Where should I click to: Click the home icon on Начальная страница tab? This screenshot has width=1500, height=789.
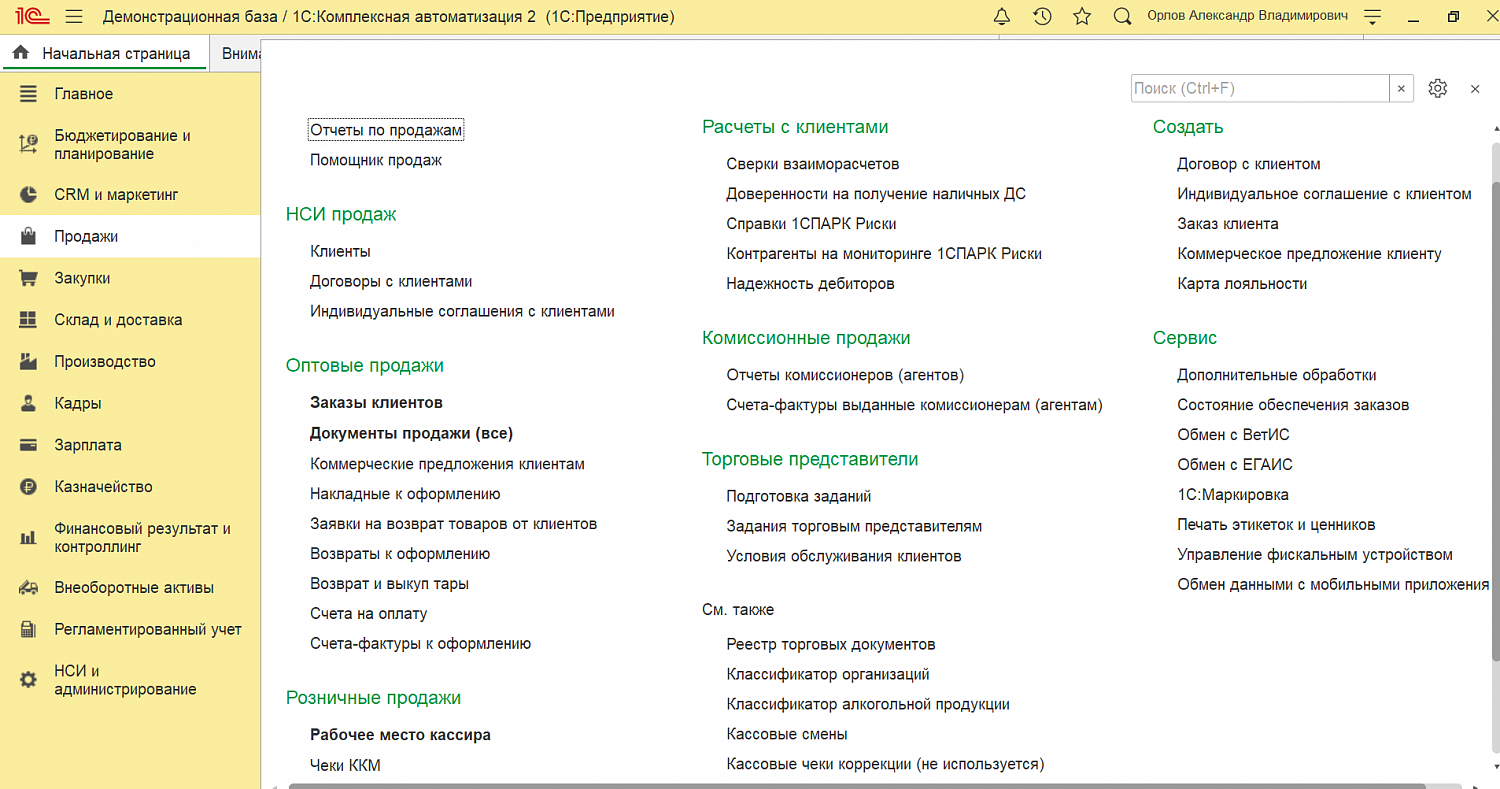point(21,53)
